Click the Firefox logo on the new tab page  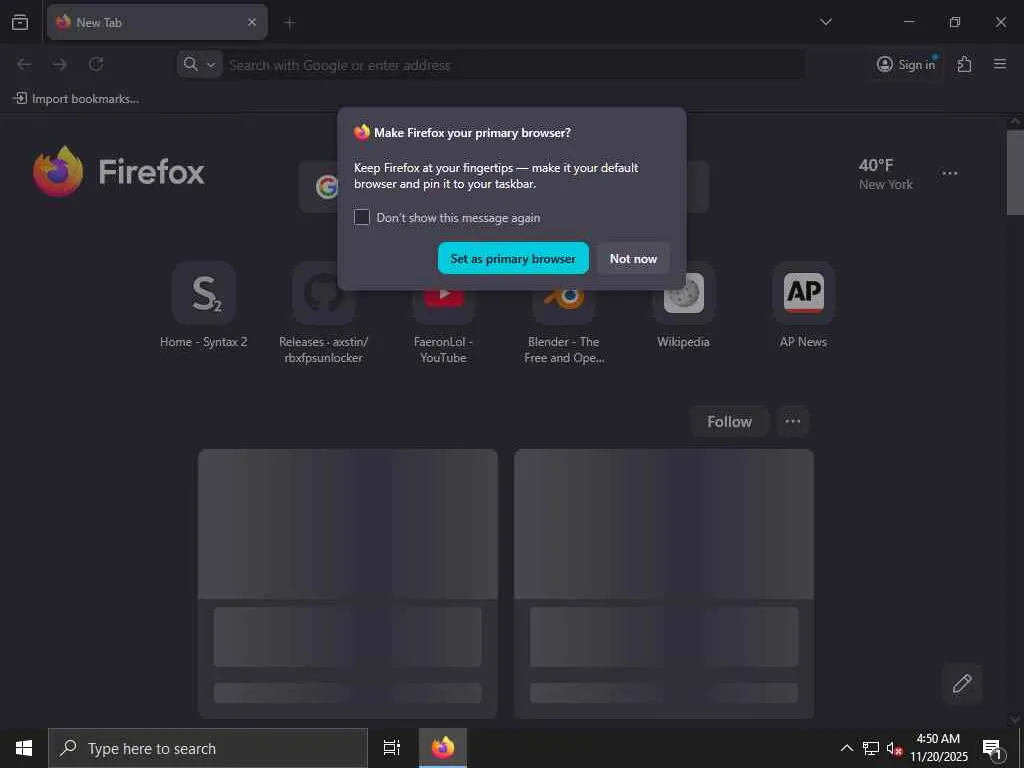point(119,171)
